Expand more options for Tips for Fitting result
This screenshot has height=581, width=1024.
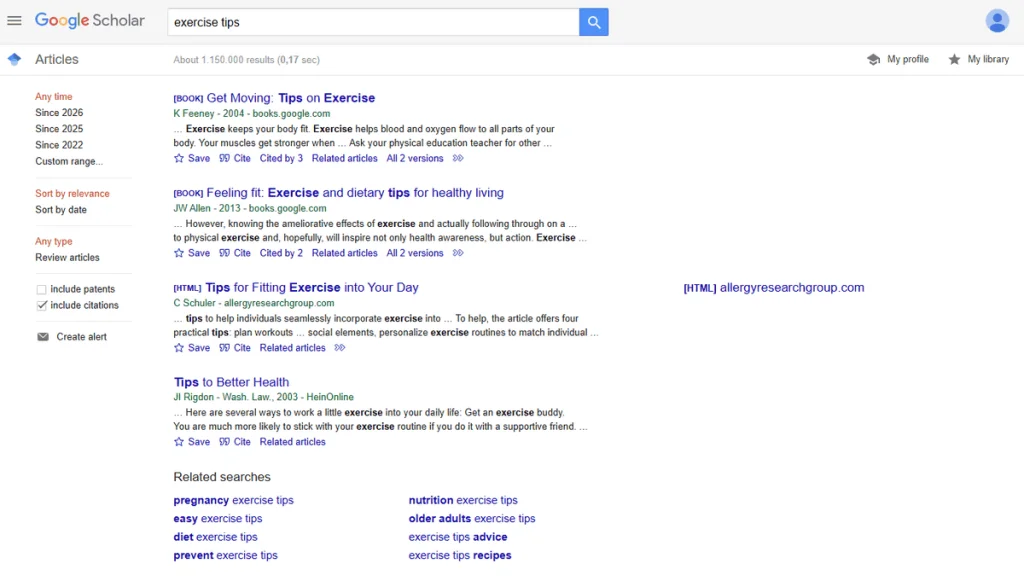[340, 347]
